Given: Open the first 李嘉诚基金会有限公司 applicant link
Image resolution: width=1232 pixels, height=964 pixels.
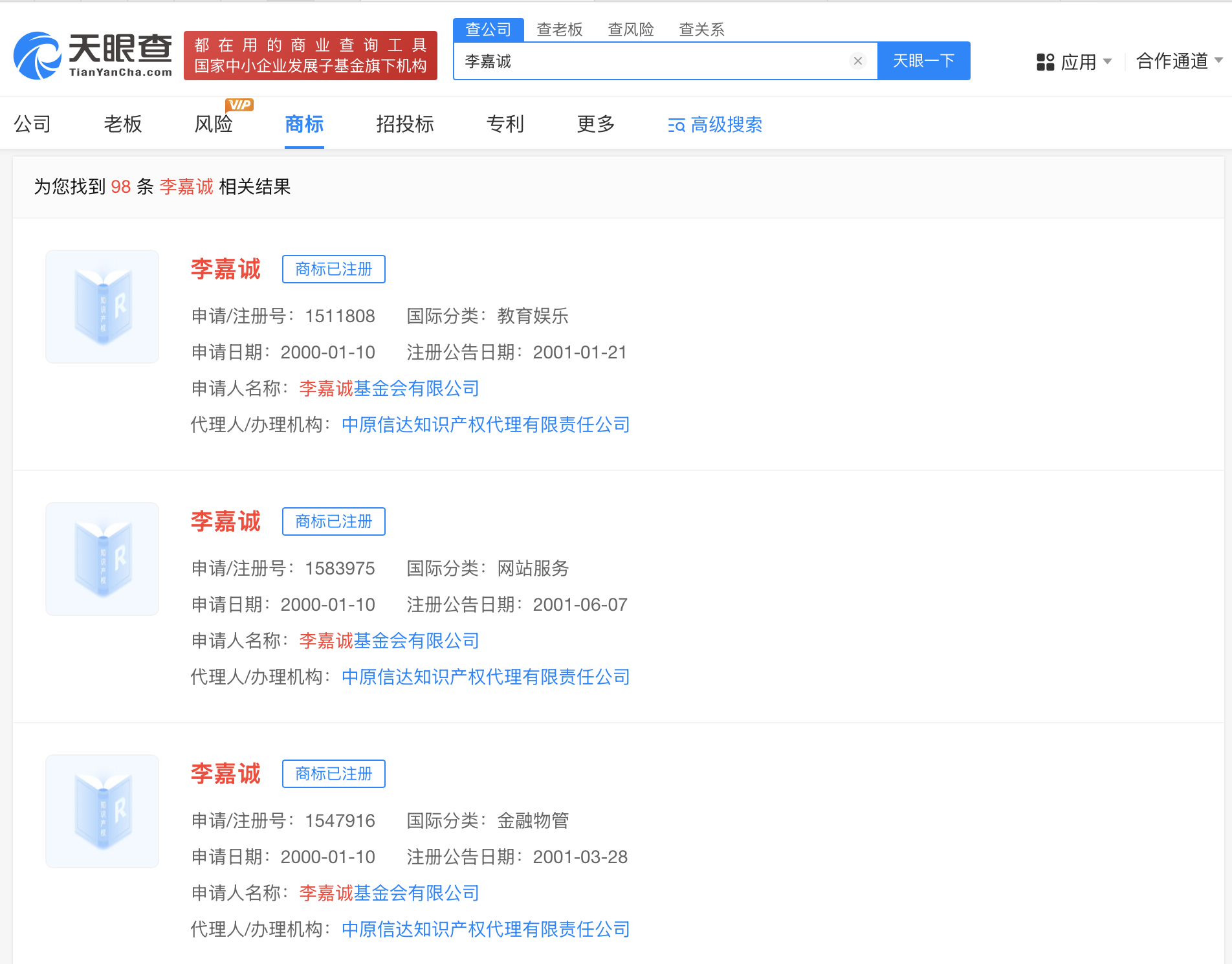Looking at the screenshot, I should point(389,388).
